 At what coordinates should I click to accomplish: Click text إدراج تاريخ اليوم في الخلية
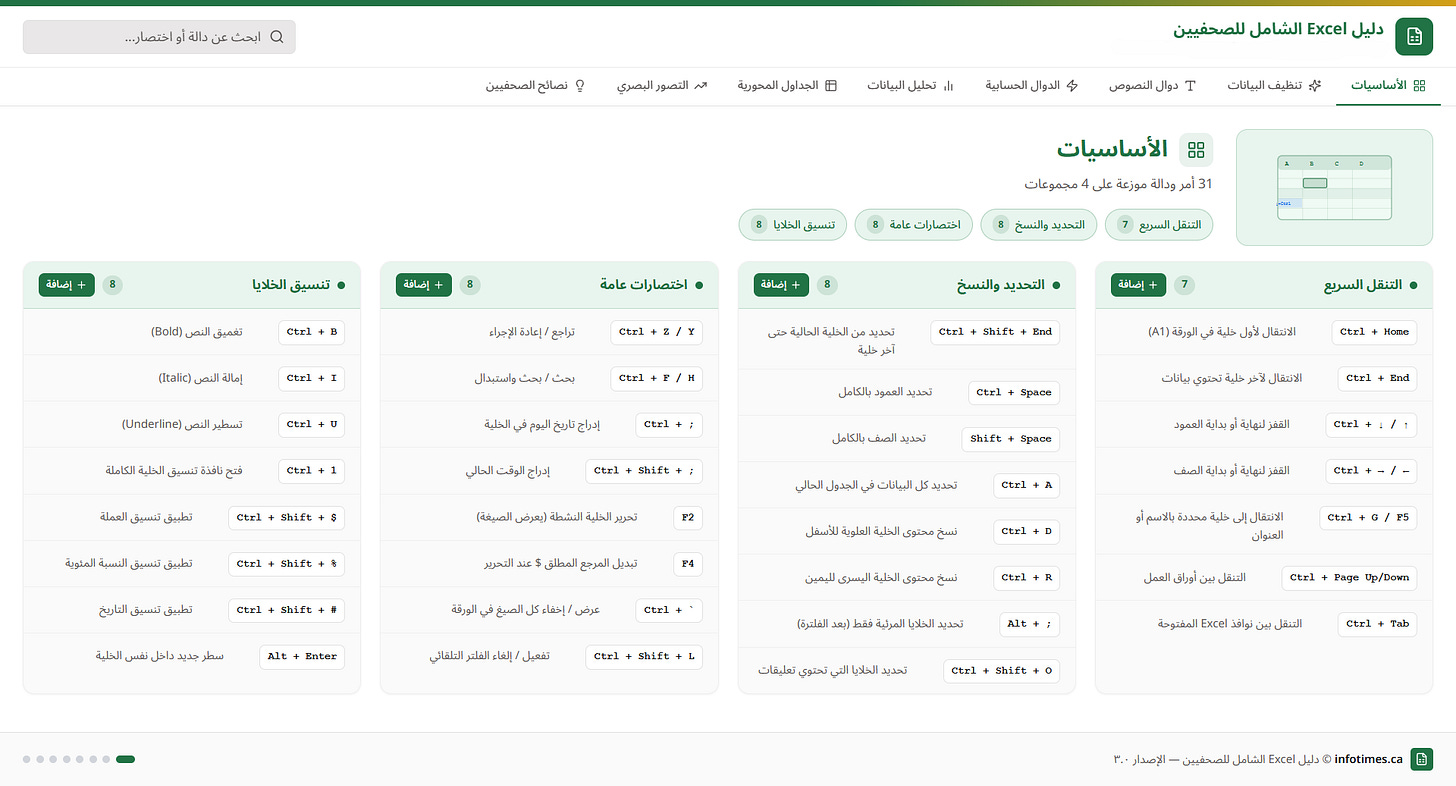pos(542,425)
